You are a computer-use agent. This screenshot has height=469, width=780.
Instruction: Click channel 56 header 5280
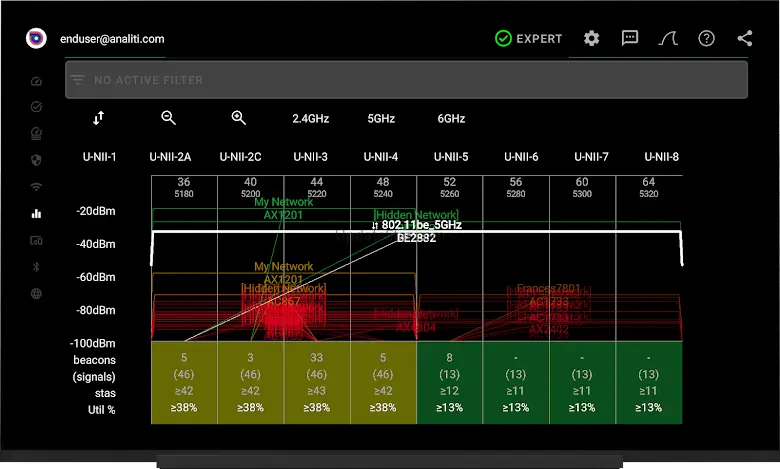click(515, 187)
